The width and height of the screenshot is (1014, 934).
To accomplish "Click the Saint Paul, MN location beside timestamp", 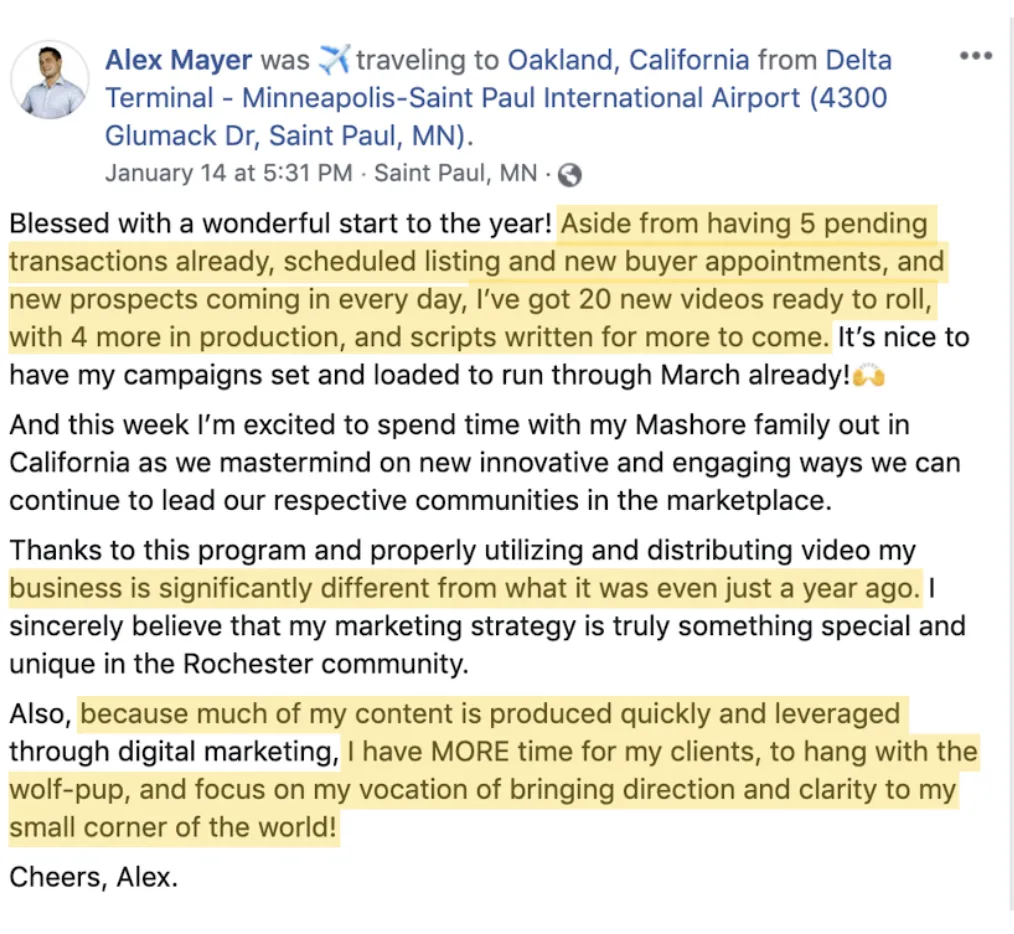I will click(455, 173).
